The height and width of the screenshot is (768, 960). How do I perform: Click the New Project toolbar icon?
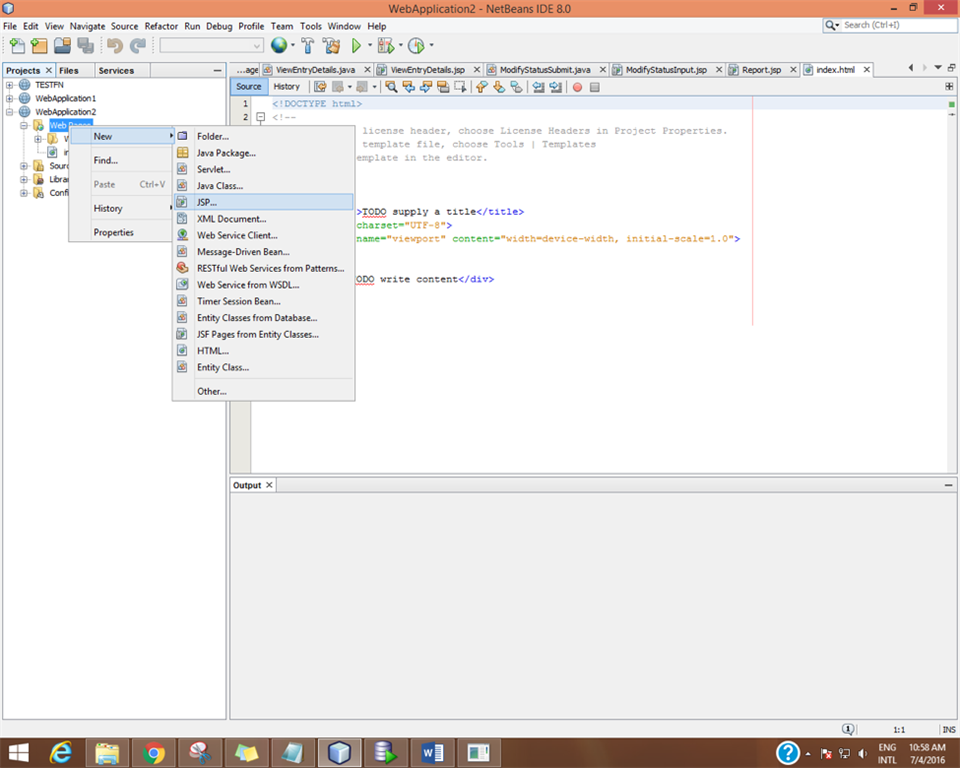[x=39, y=46]
